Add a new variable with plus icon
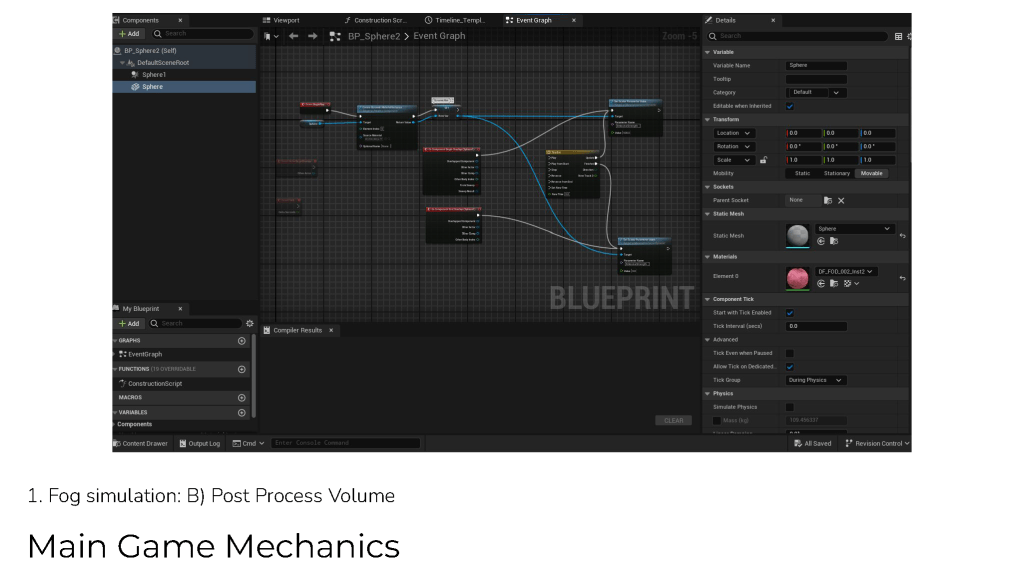This screenshot has width=1024, height=576. [x=241, y=412]
